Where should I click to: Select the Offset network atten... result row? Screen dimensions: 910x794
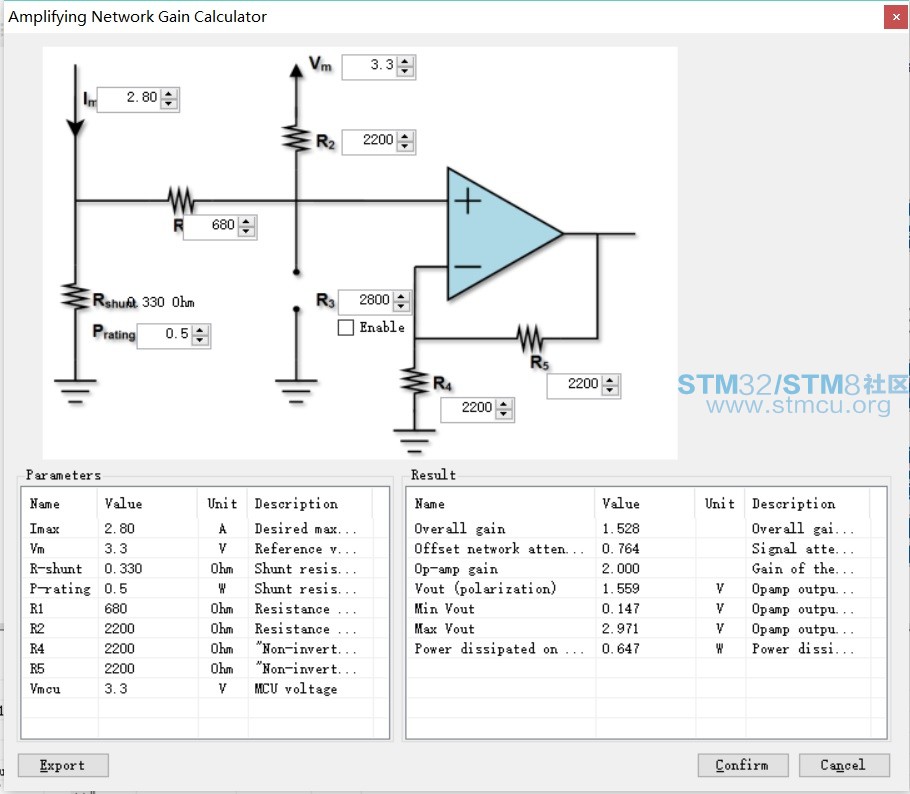point(646,548)
